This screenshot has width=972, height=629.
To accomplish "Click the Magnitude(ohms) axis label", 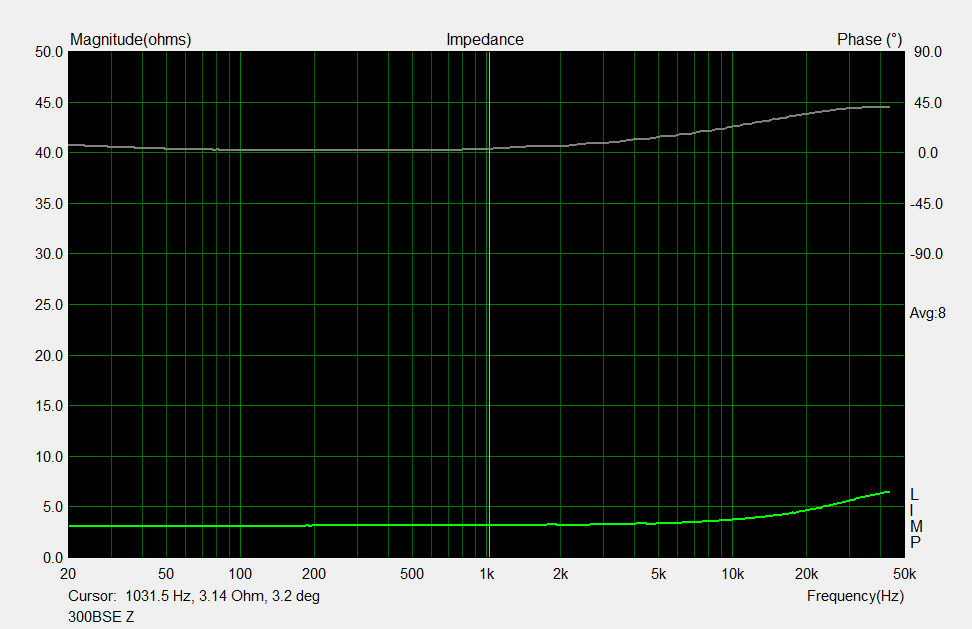I will 130,40.
